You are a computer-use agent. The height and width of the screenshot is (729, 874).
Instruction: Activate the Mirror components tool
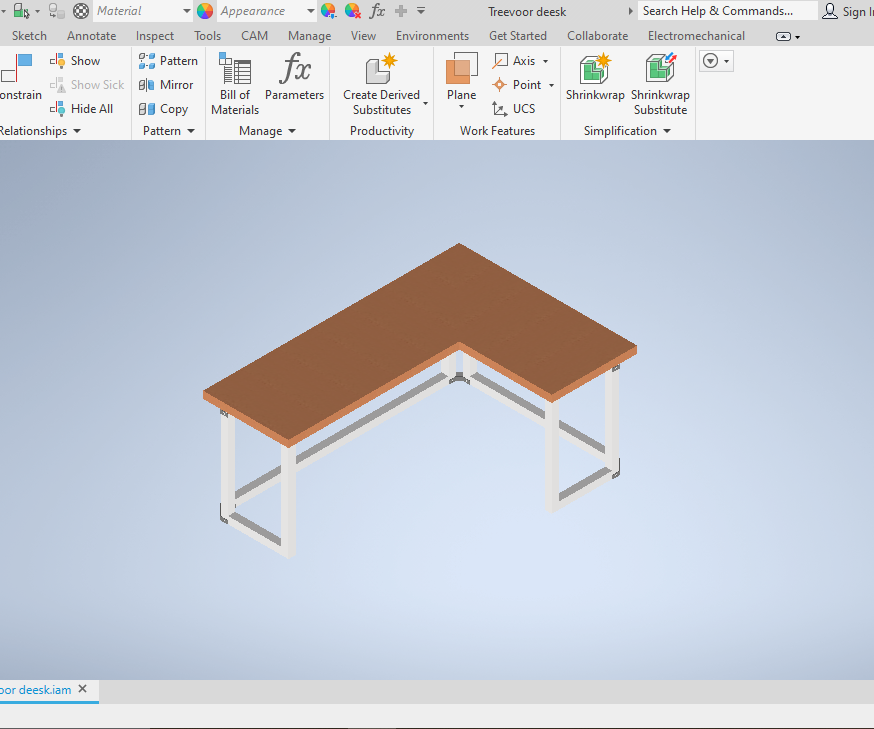[166, 84]
